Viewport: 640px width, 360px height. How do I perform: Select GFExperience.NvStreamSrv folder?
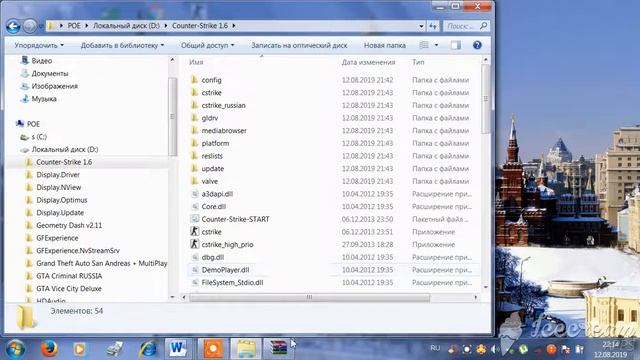pyautogui.click(x=78, y=251)
